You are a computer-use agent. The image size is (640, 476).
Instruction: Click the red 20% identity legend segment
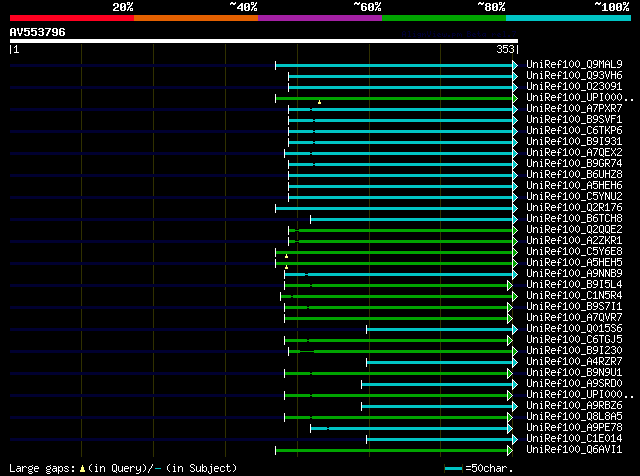click(x=72, y=18)
